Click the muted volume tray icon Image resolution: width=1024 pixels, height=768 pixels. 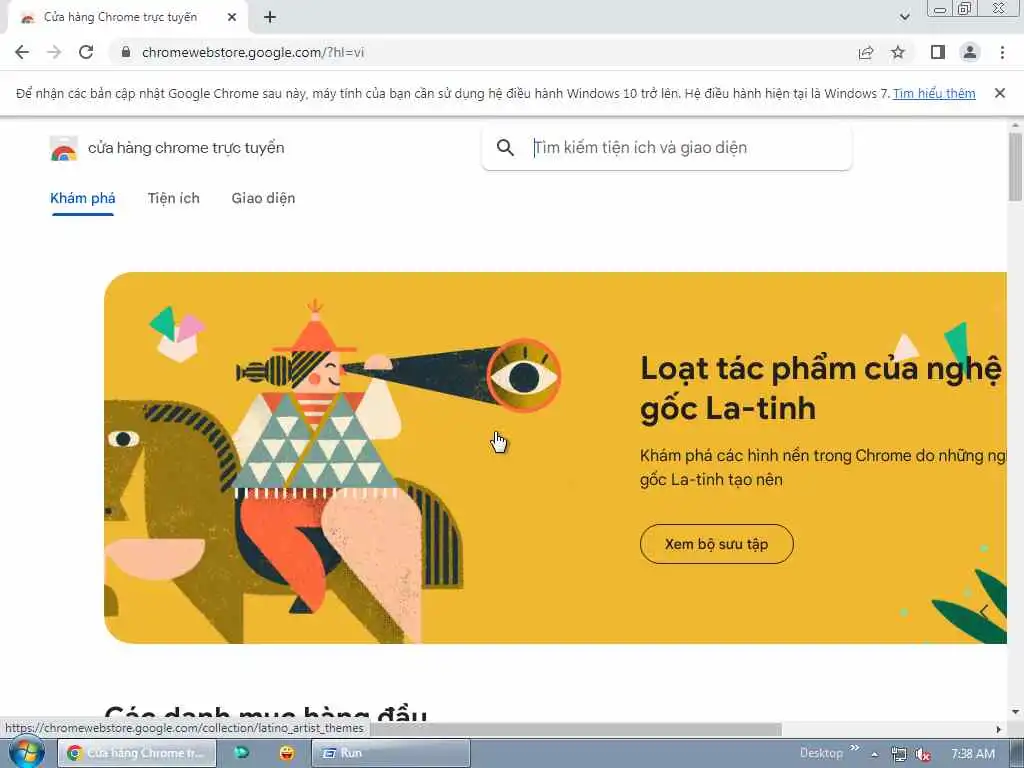tap(923, 754)
